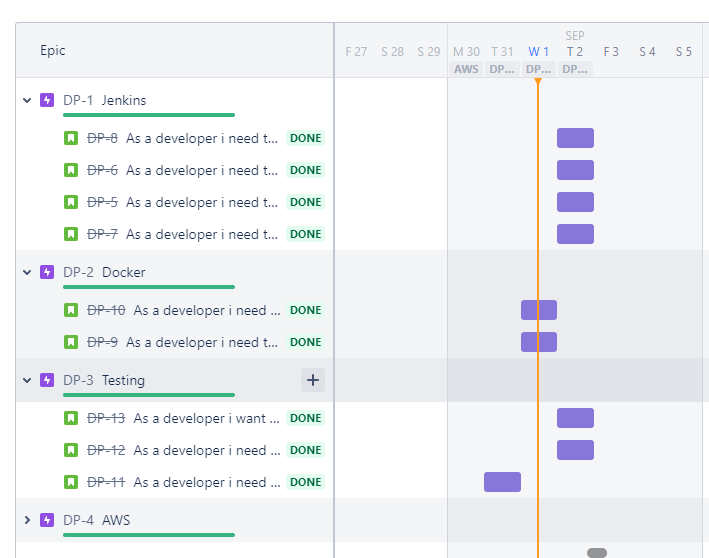Click the purple epic icon for DP-3 Testing
The image size is (709, 558).
tap(47, 380)
